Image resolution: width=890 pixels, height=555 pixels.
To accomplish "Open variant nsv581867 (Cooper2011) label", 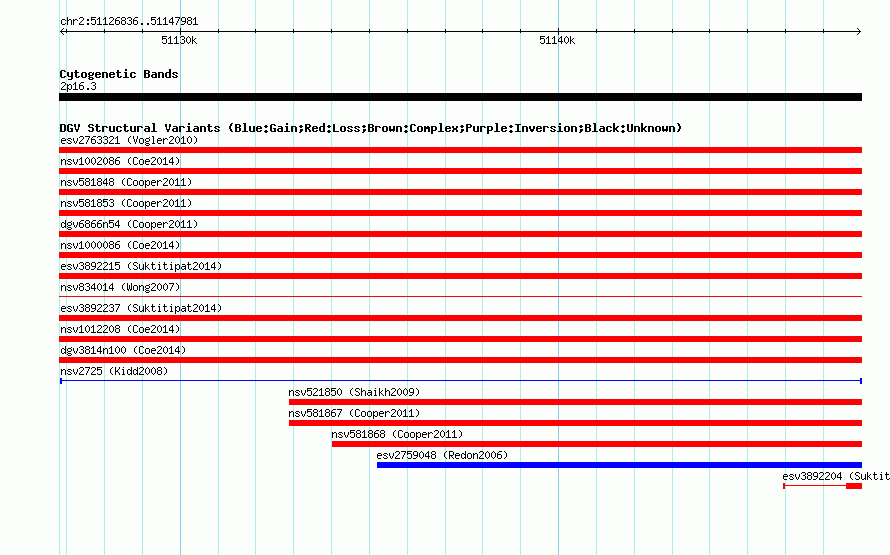I will coord(354,413).
